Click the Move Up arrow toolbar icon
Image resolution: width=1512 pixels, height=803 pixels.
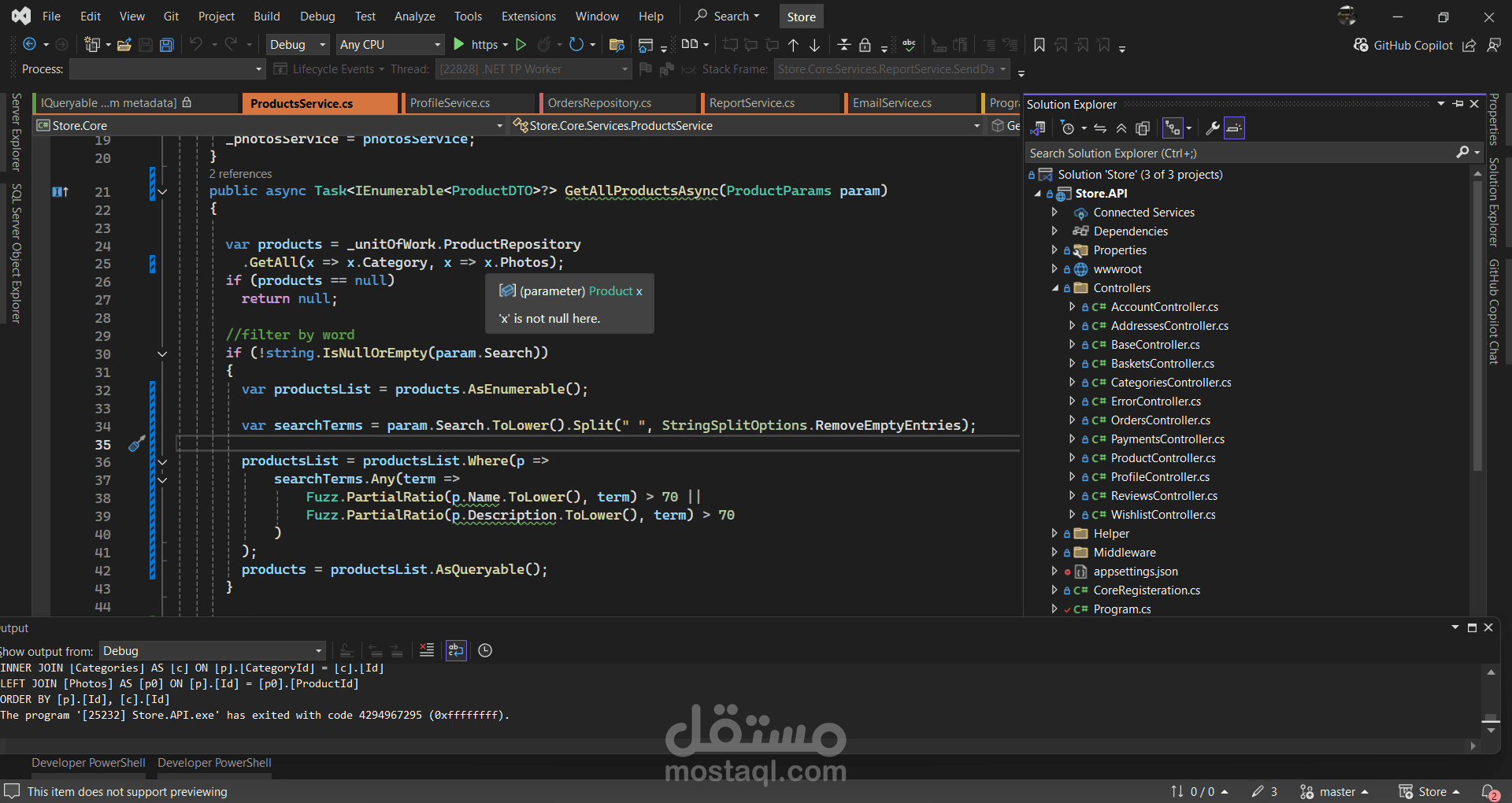tap(794, 45)
